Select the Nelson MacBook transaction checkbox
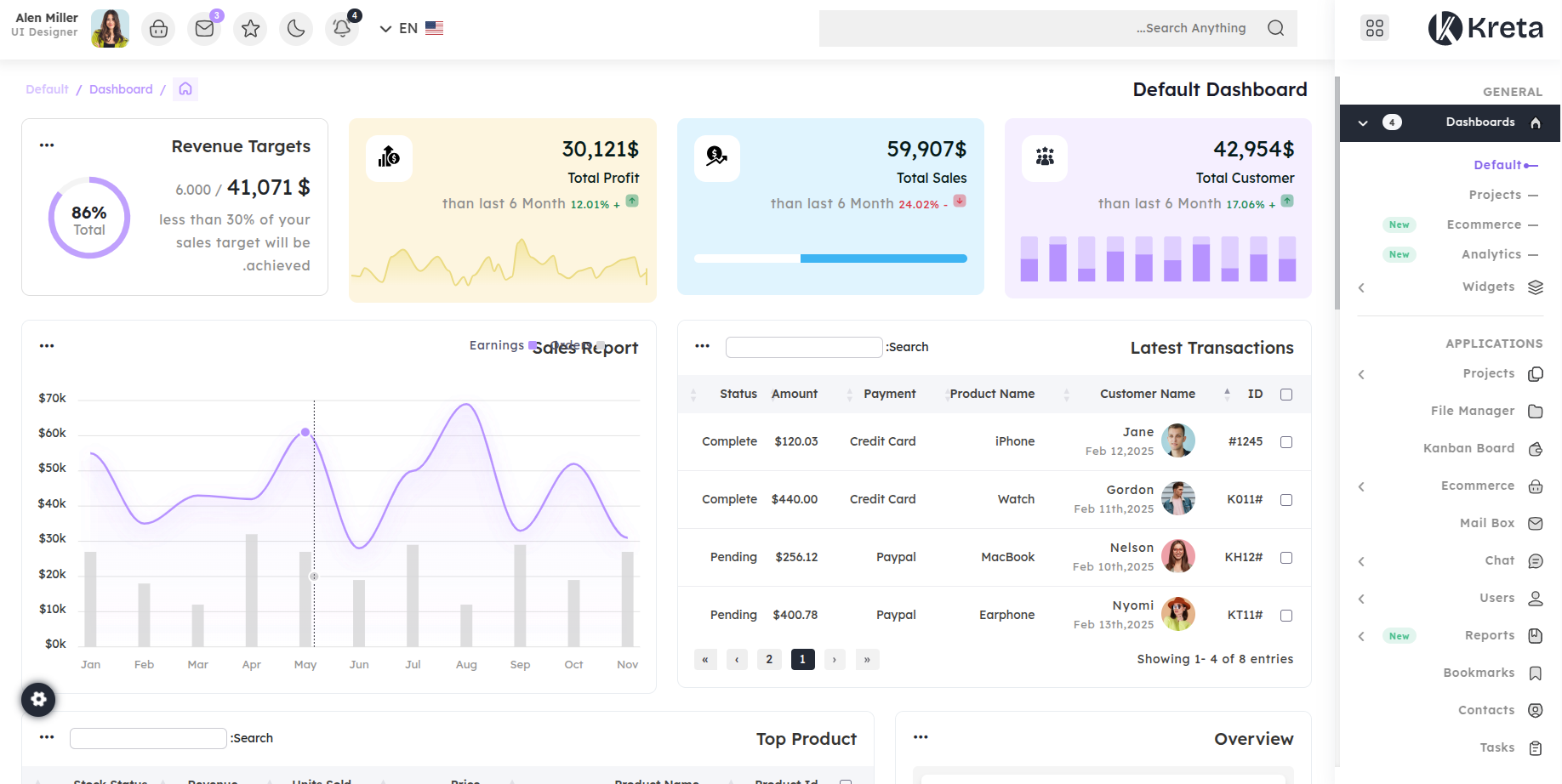1562x784 pixels. point(1286,558)
